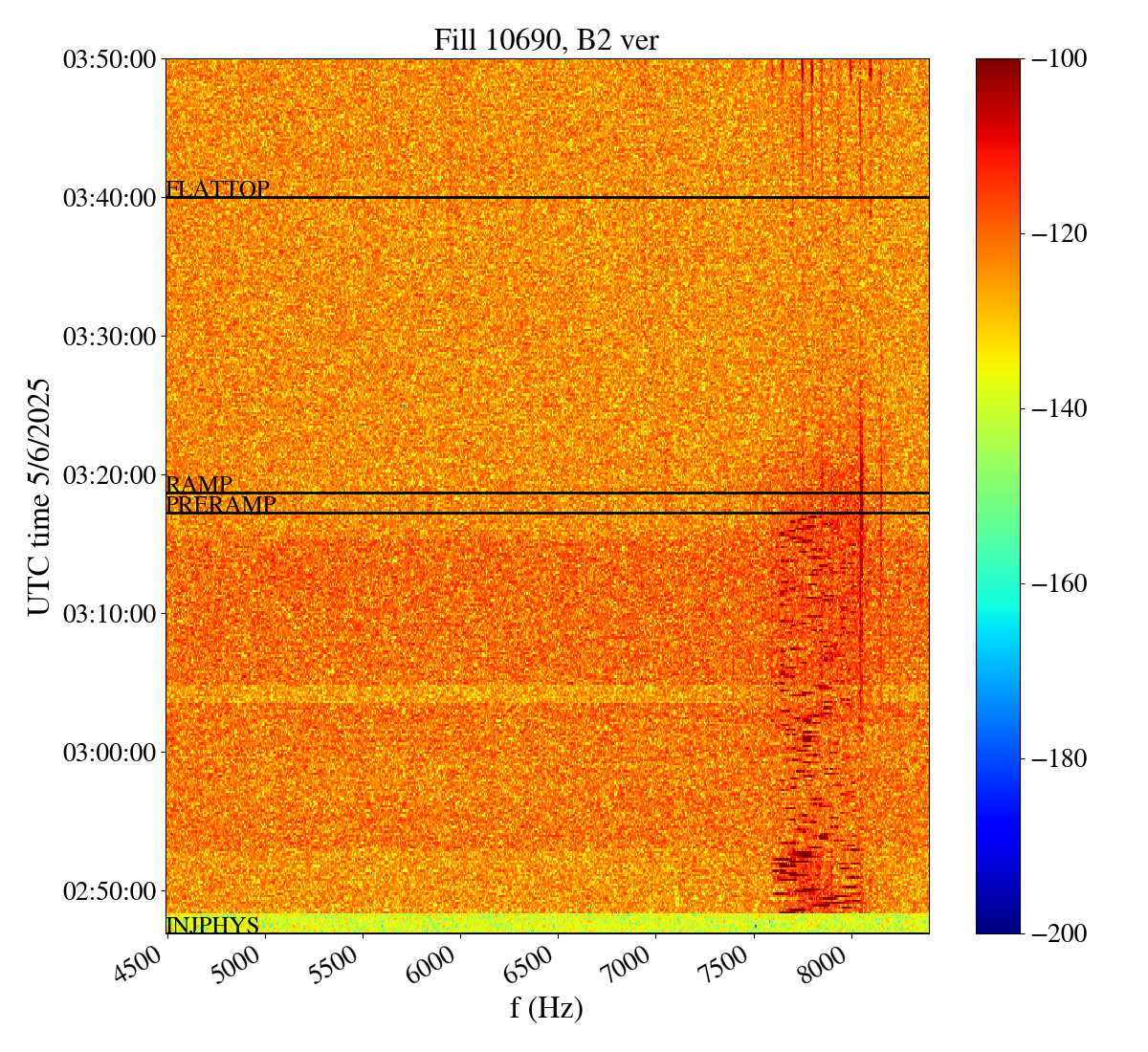The width and height of the screenshot is (1148, 1052).
Task: Select the 03:30:00 time tick label
Action: (109, 337)
